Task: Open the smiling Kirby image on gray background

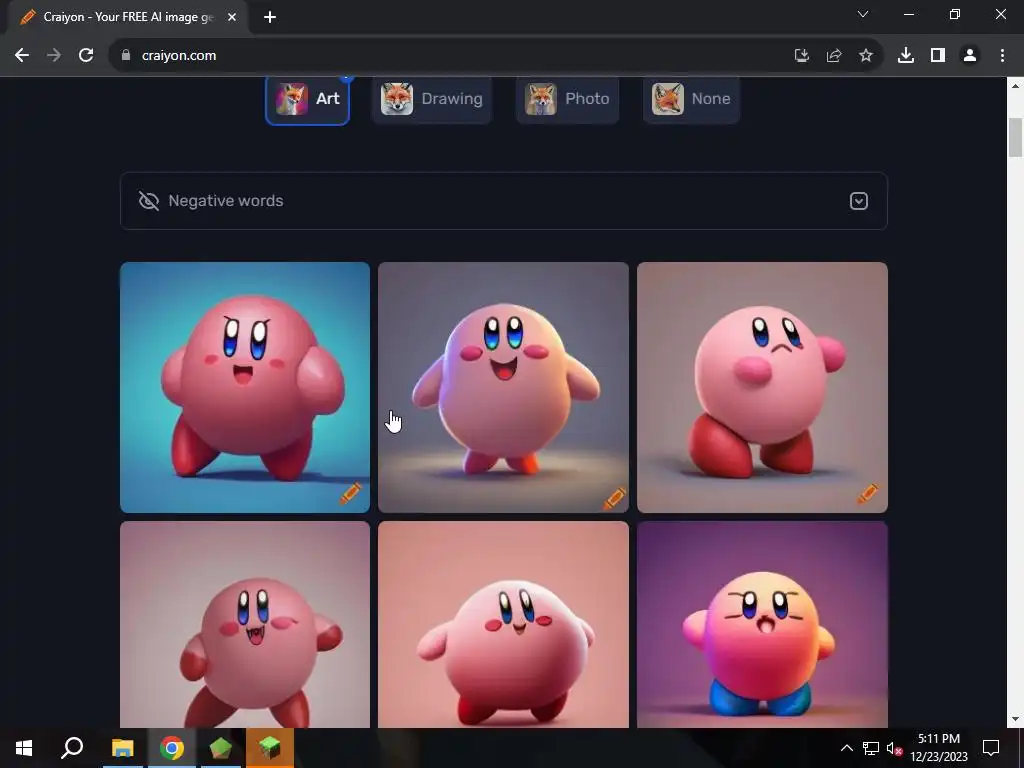Action: tap(504, 387)
